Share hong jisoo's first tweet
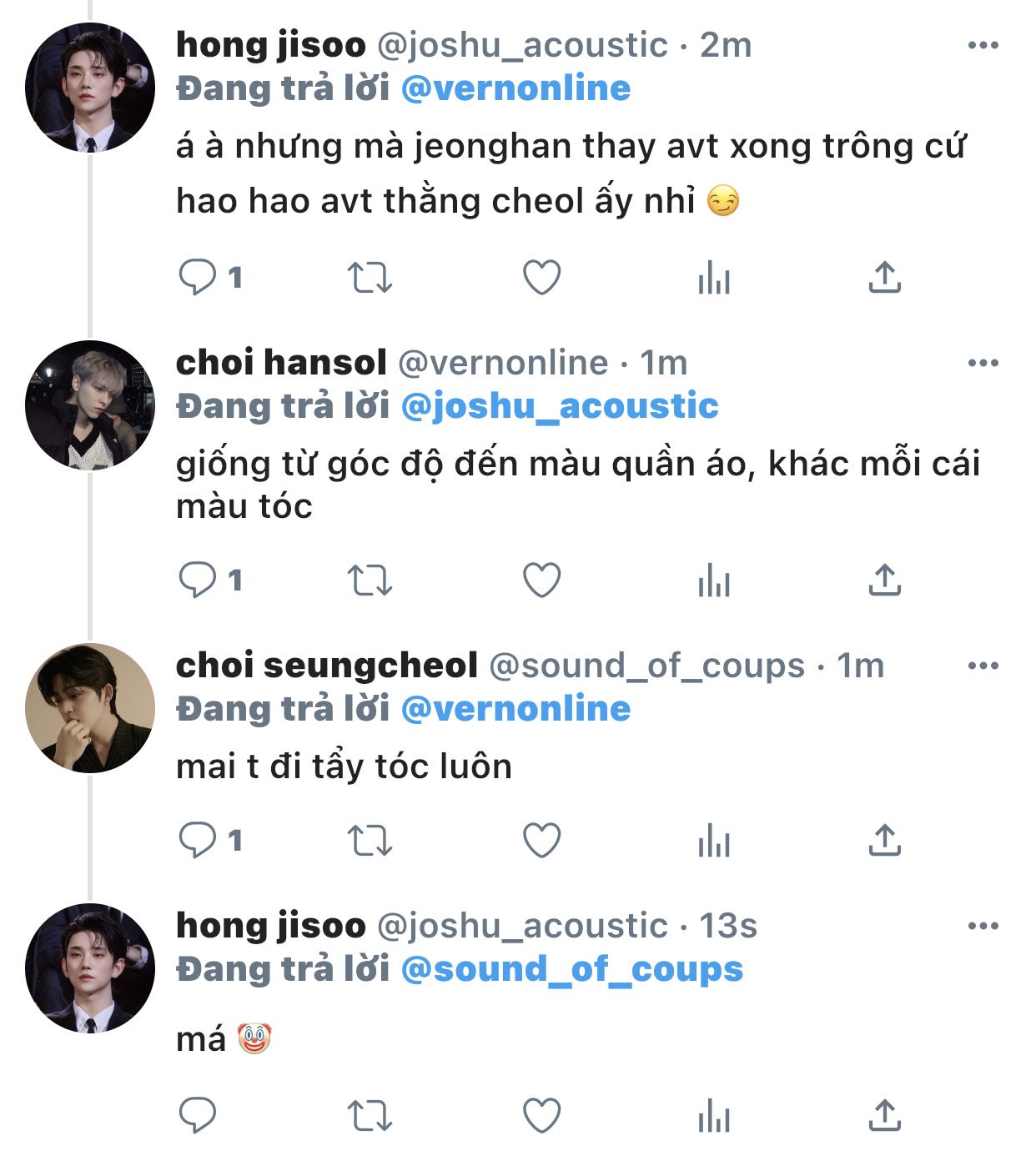This screenshot has width=1036, height=1151. (x=885, y=277)
